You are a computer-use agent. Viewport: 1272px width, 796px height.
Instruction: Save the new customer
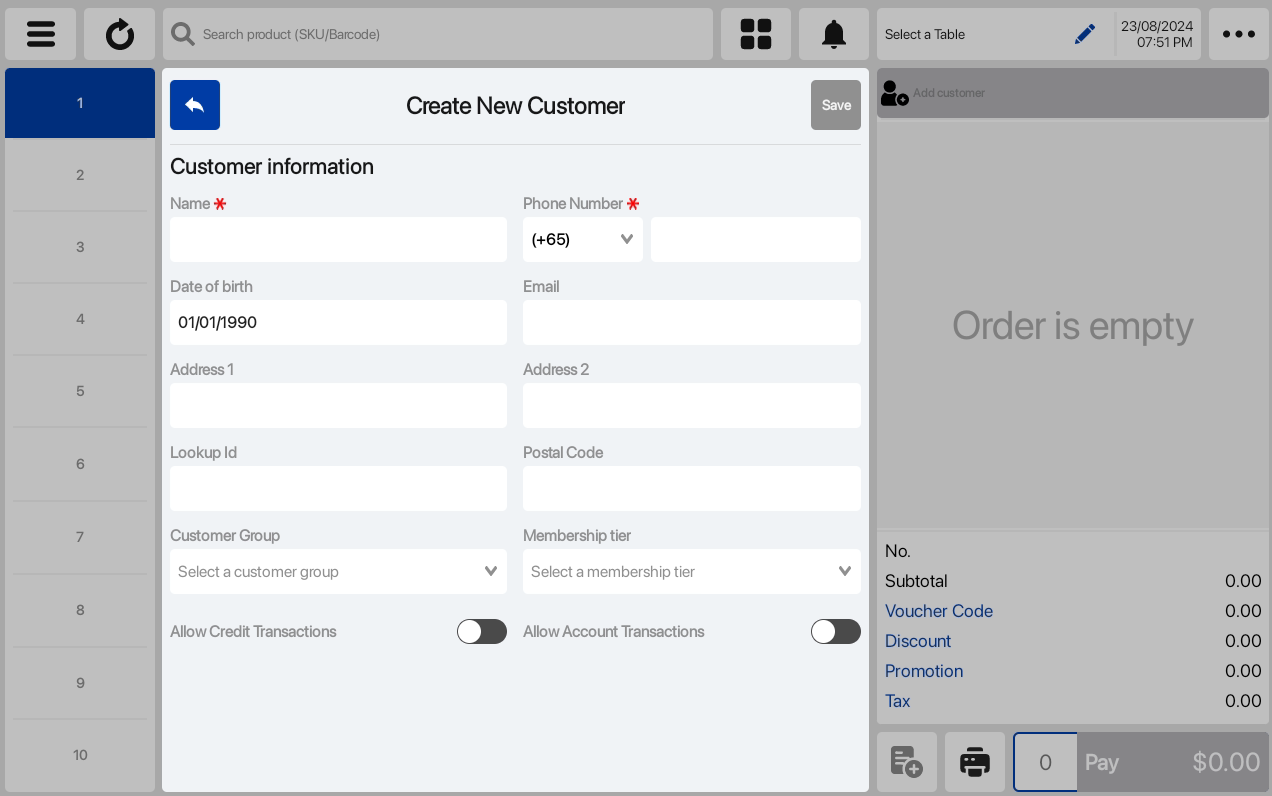pyautogui.click(x=835, y=105)
